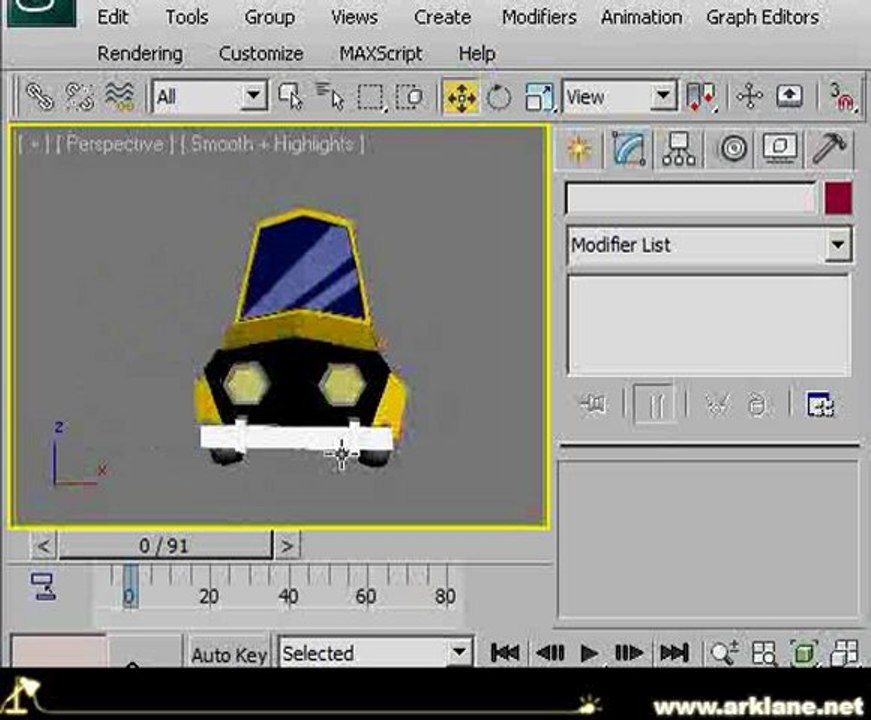Image resolution: width=871 pixels, height=720 pixels.
Task: Open Configure Modifier Sets icon
Action: (x=820, y=404)
